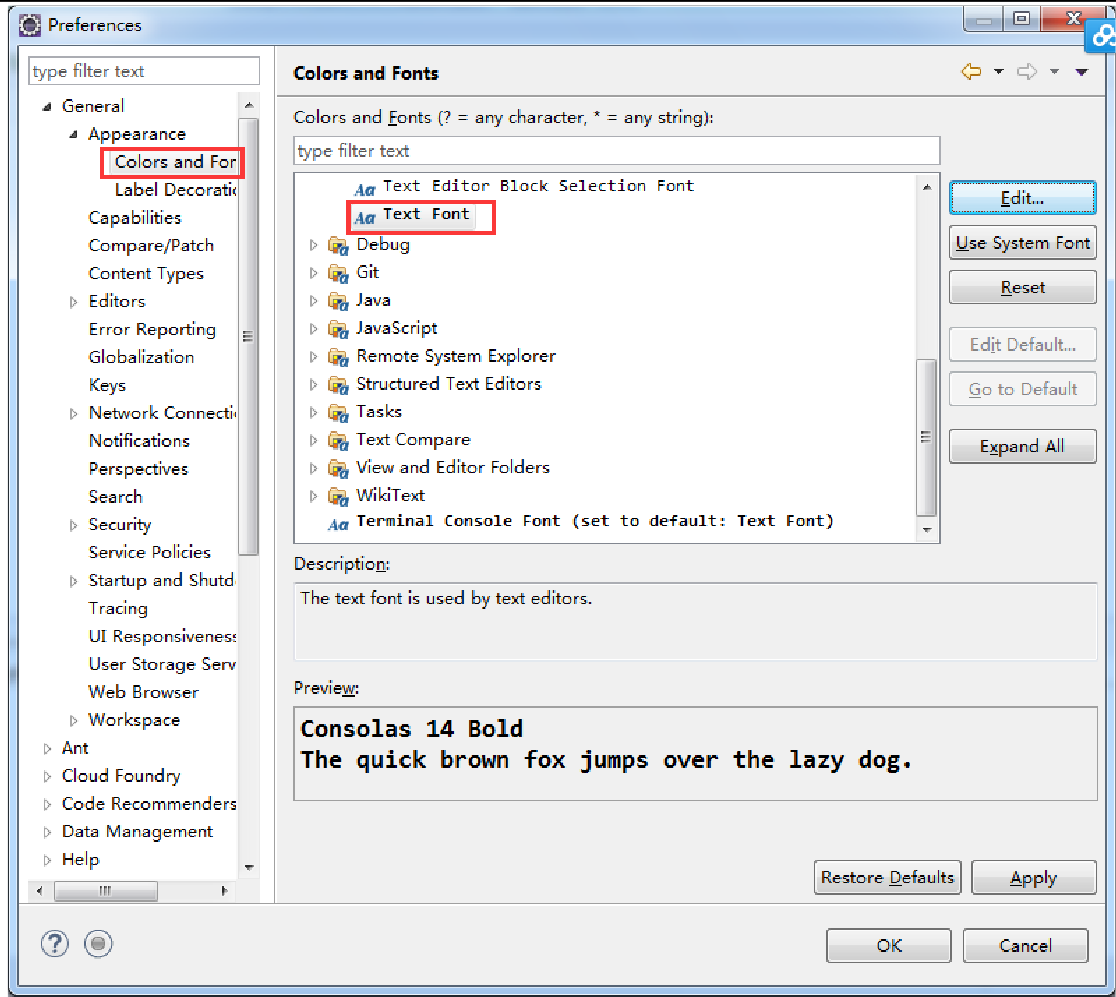Click Use System Font button
The image size is (1116, 997).
pos(1022,243)
